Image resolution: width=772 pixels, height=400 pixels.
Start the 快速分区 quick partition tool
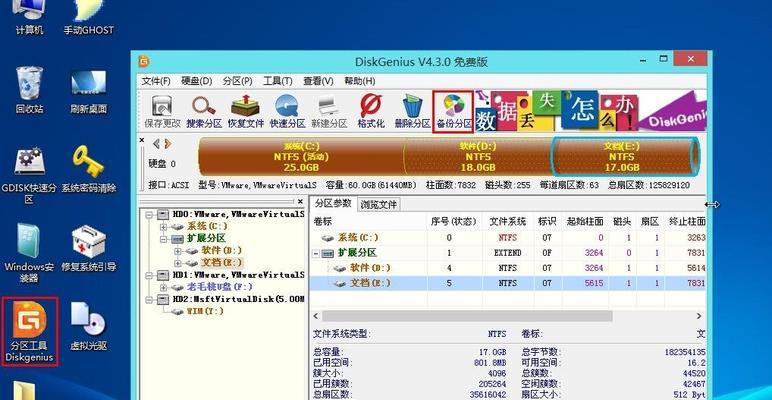pos(287,112)
